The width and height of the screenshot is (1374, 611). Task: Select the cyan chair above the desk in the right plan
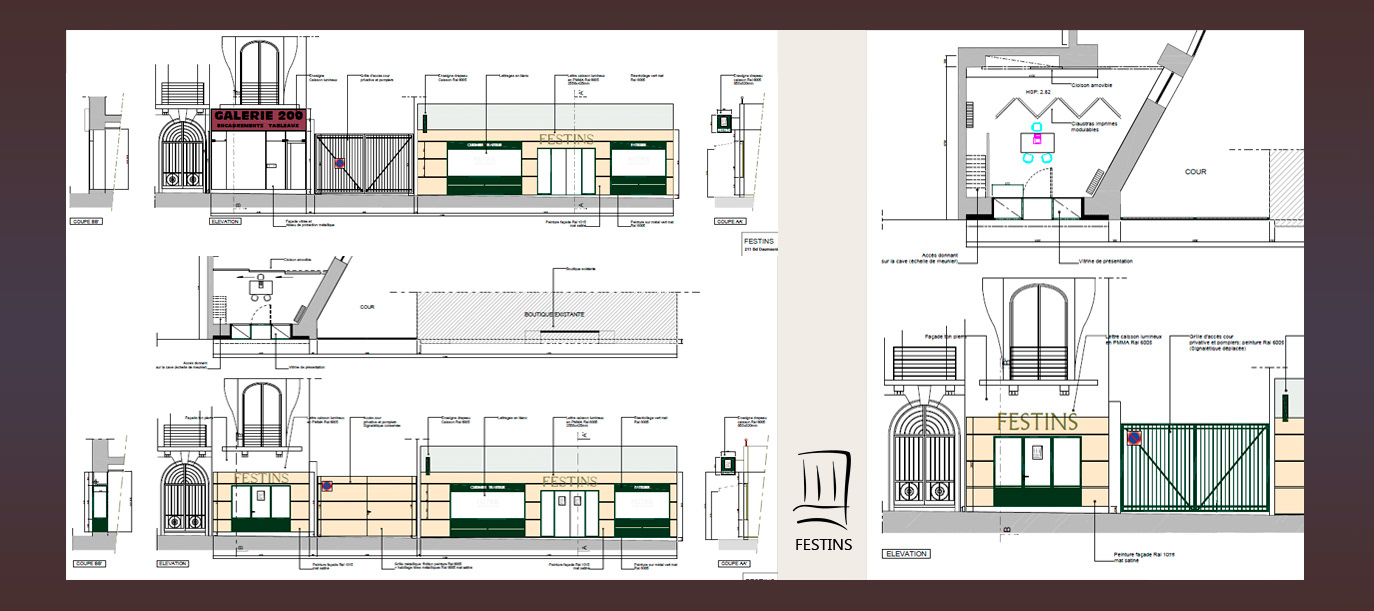click(x=1036, y=127)
